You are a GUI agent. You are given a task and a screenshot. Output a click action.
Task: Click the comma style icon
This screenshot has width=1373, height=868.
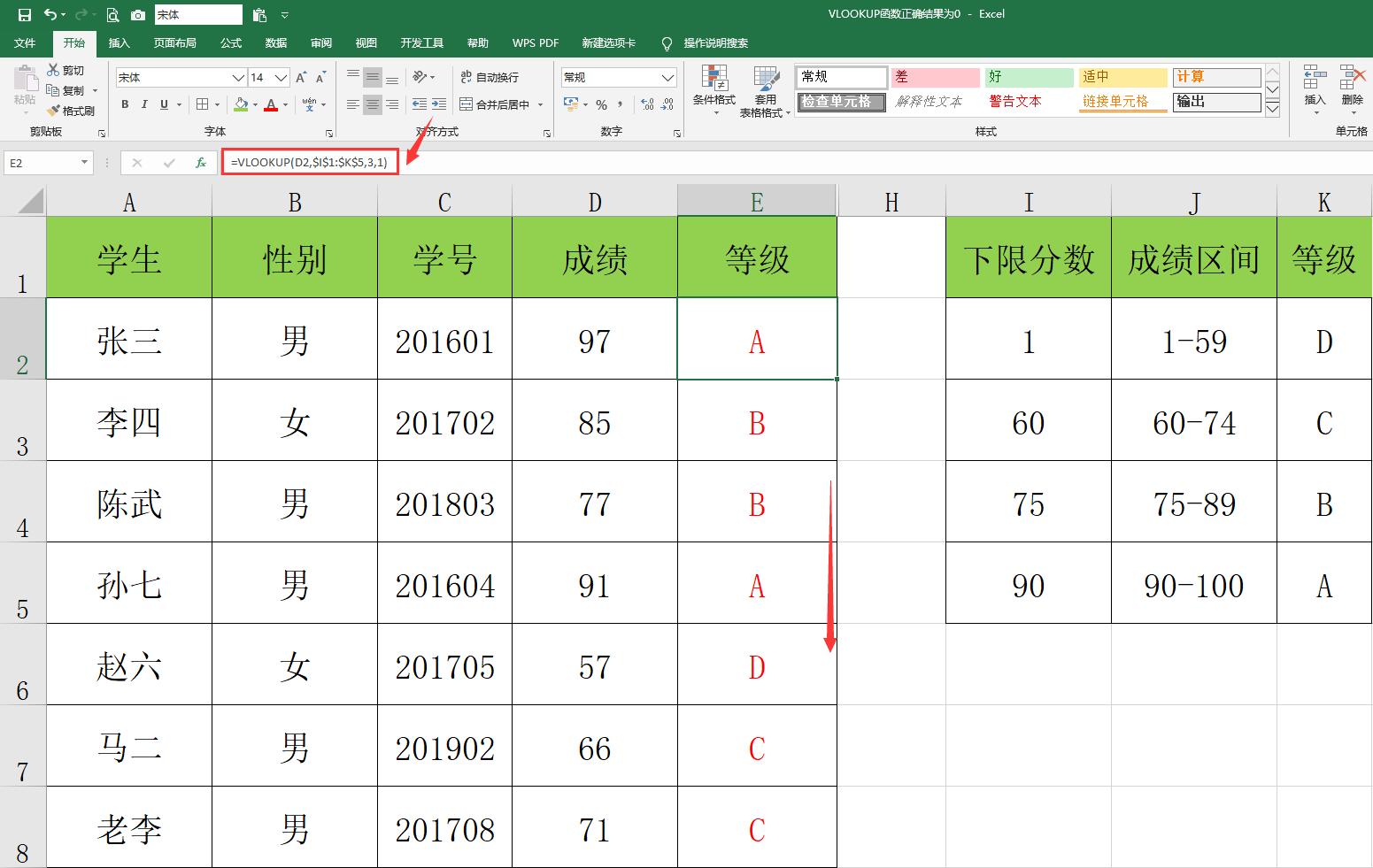click(x=621, y=104)
